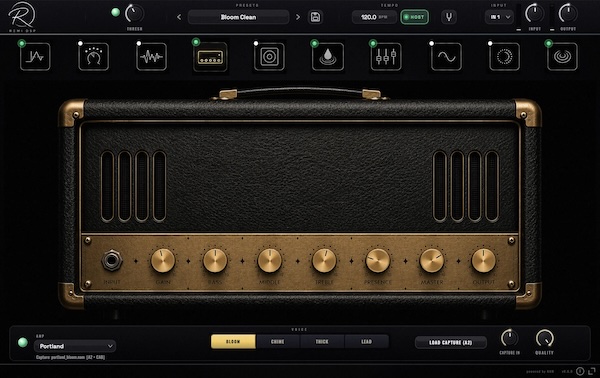
Task: Select the CHIME voice tab
Action: tap(278, 342)
